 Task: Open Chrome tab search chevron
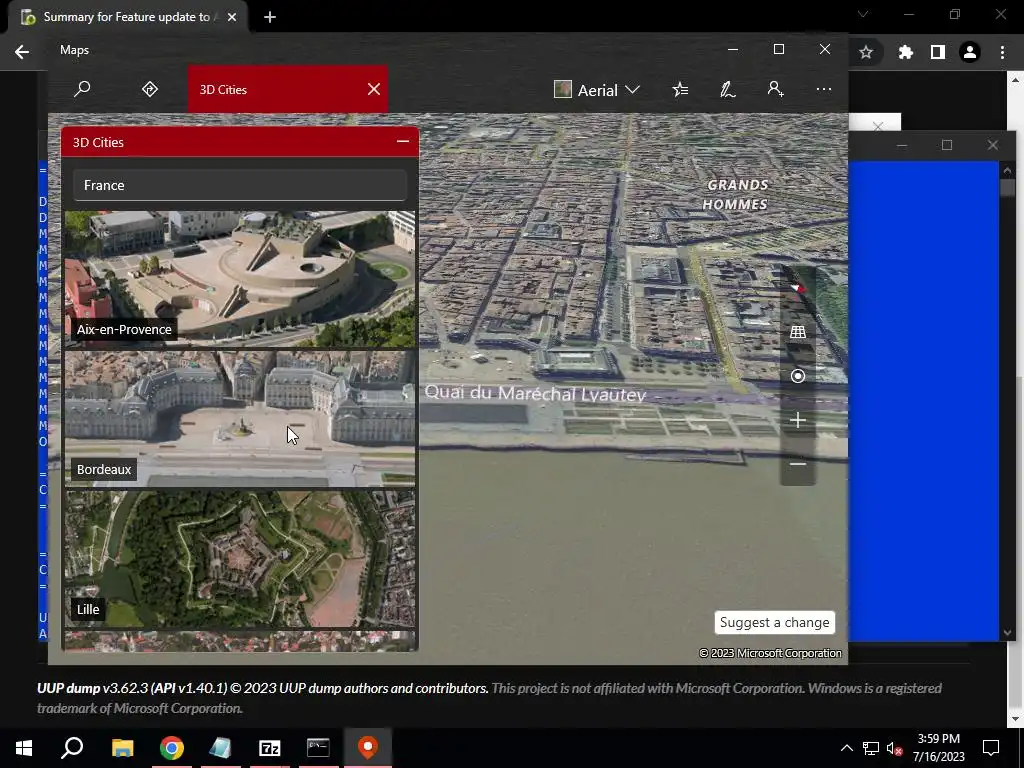pyautogui.click(x=863, y=14)
